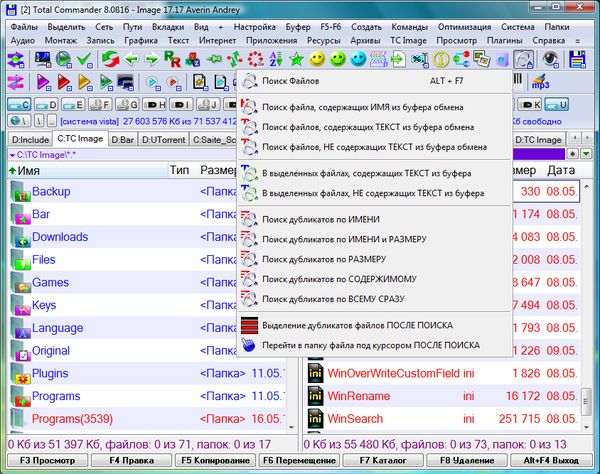Click the yellow information circle icon
The image size is (600, 474).
pos(441,59)
